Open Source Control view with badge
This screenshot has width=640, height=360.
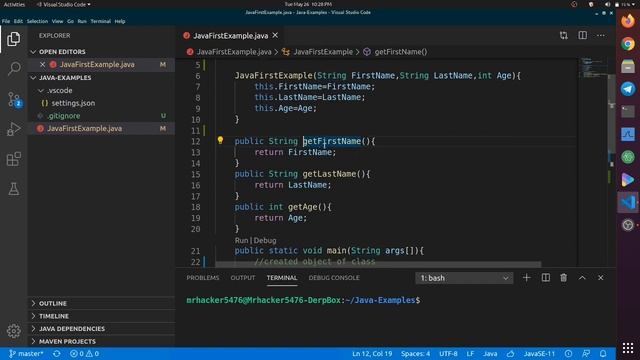[14, 99]
